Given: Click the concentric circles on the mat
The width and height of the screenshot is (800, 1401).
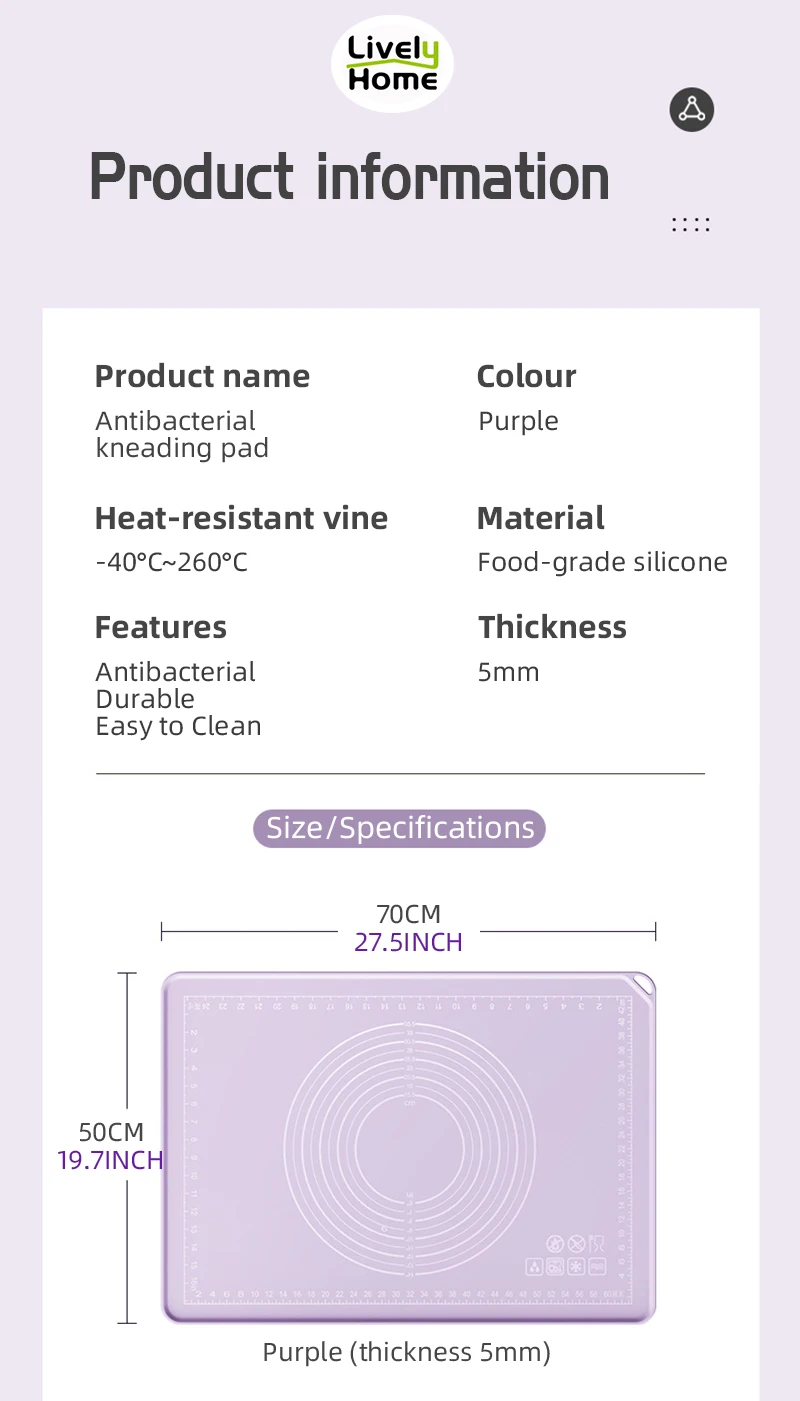Looking at the screenshot, I should tap(408, 1150).
